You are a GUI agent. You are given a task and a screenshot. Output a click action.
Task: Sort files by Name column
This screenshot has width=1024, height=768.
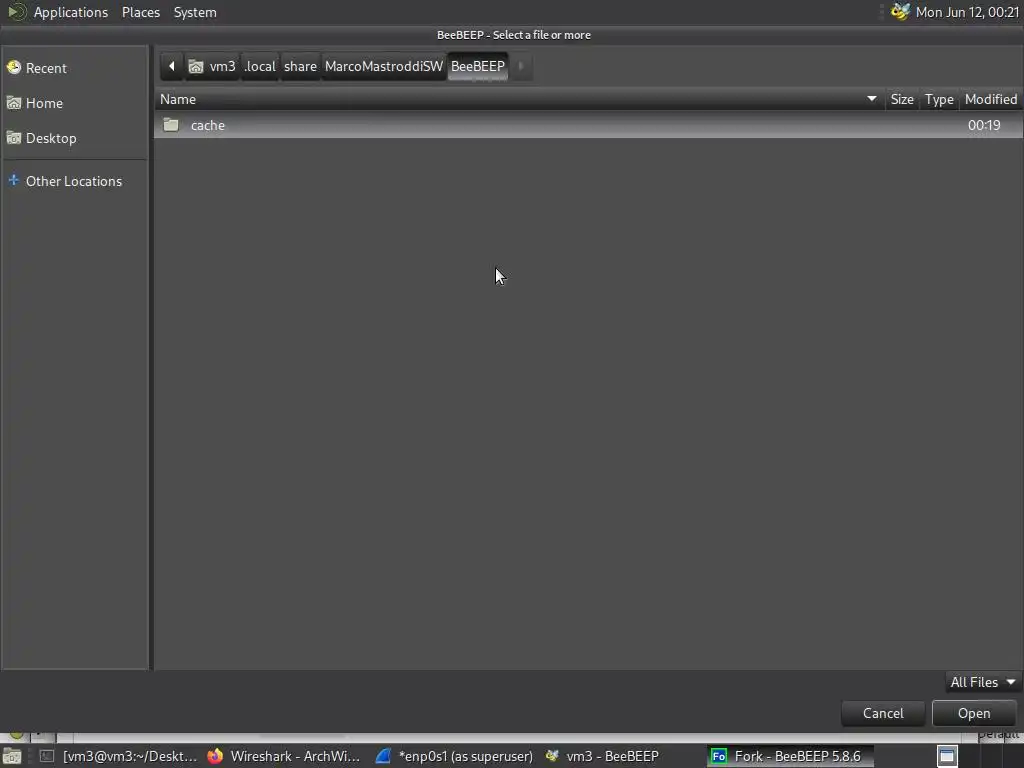pos(519,99)
